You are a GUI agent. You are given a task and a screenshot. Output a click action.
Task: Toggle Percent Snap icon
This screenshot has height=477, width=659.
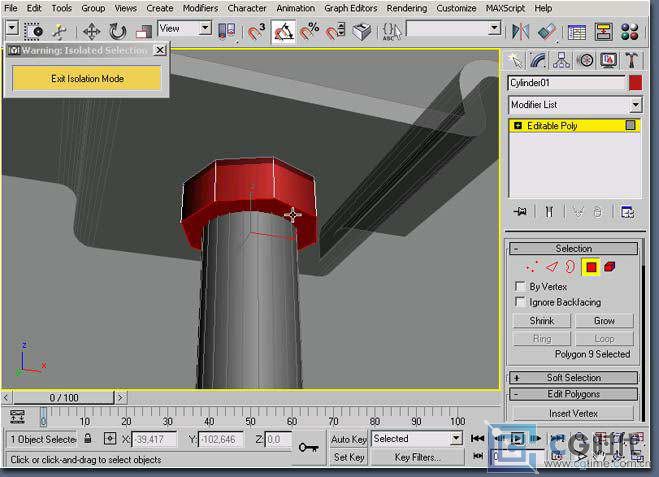click(309, 32)
